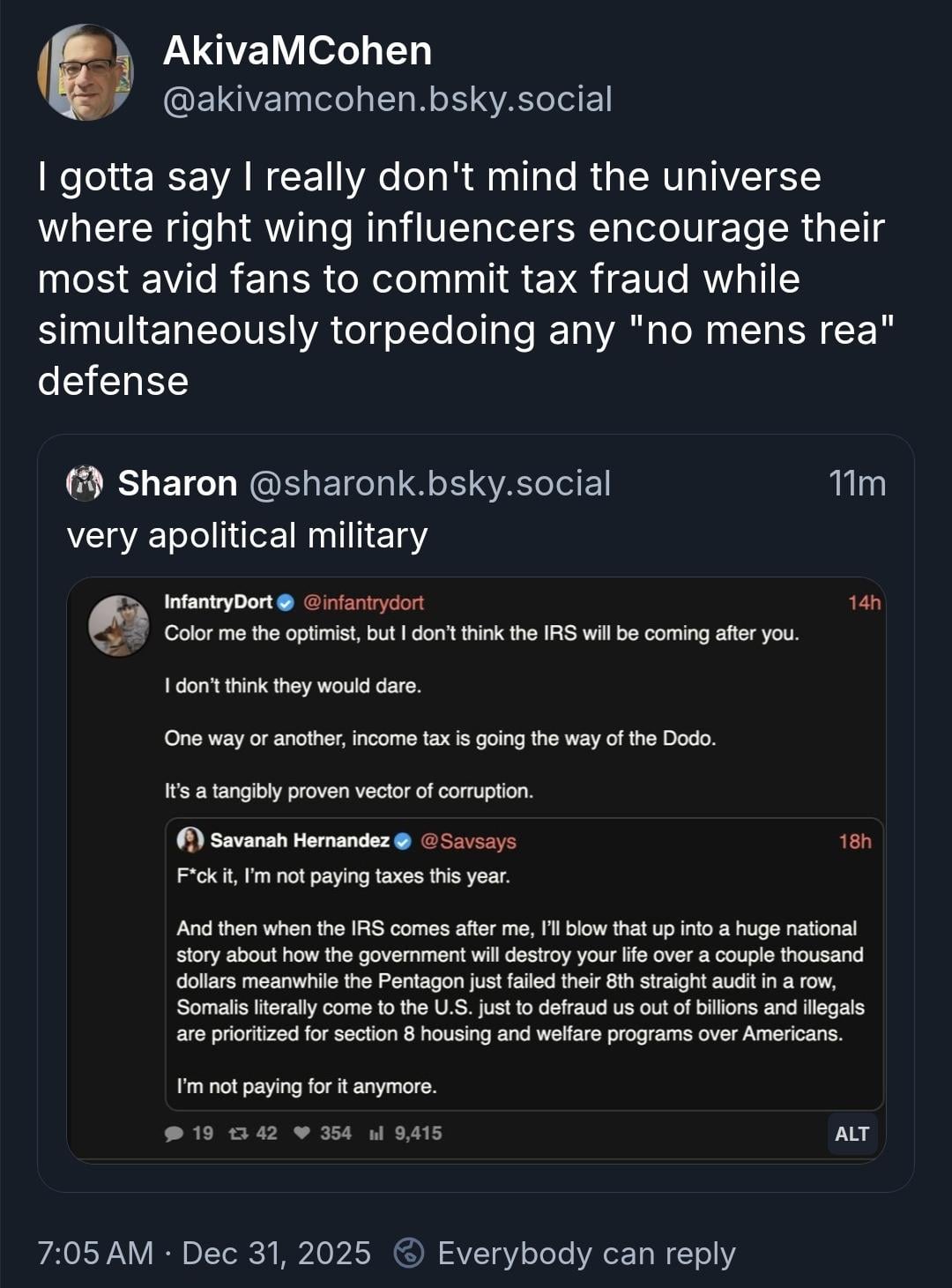Open Sharon's profile via her name
The height and width of the screenshot is (1288, 952).
(177, 483)
